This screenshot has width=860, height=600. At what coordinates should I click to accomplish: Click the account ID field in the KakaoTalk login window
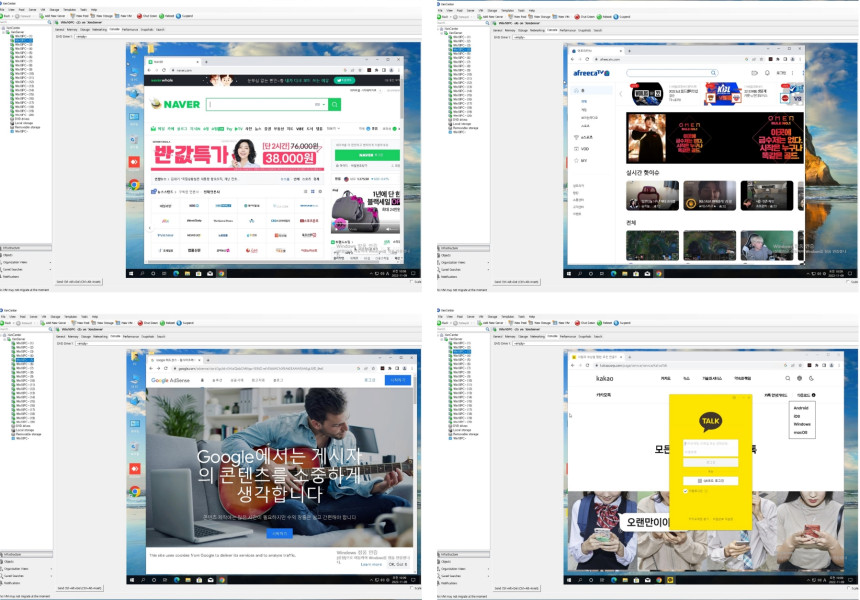coord(710,443)
